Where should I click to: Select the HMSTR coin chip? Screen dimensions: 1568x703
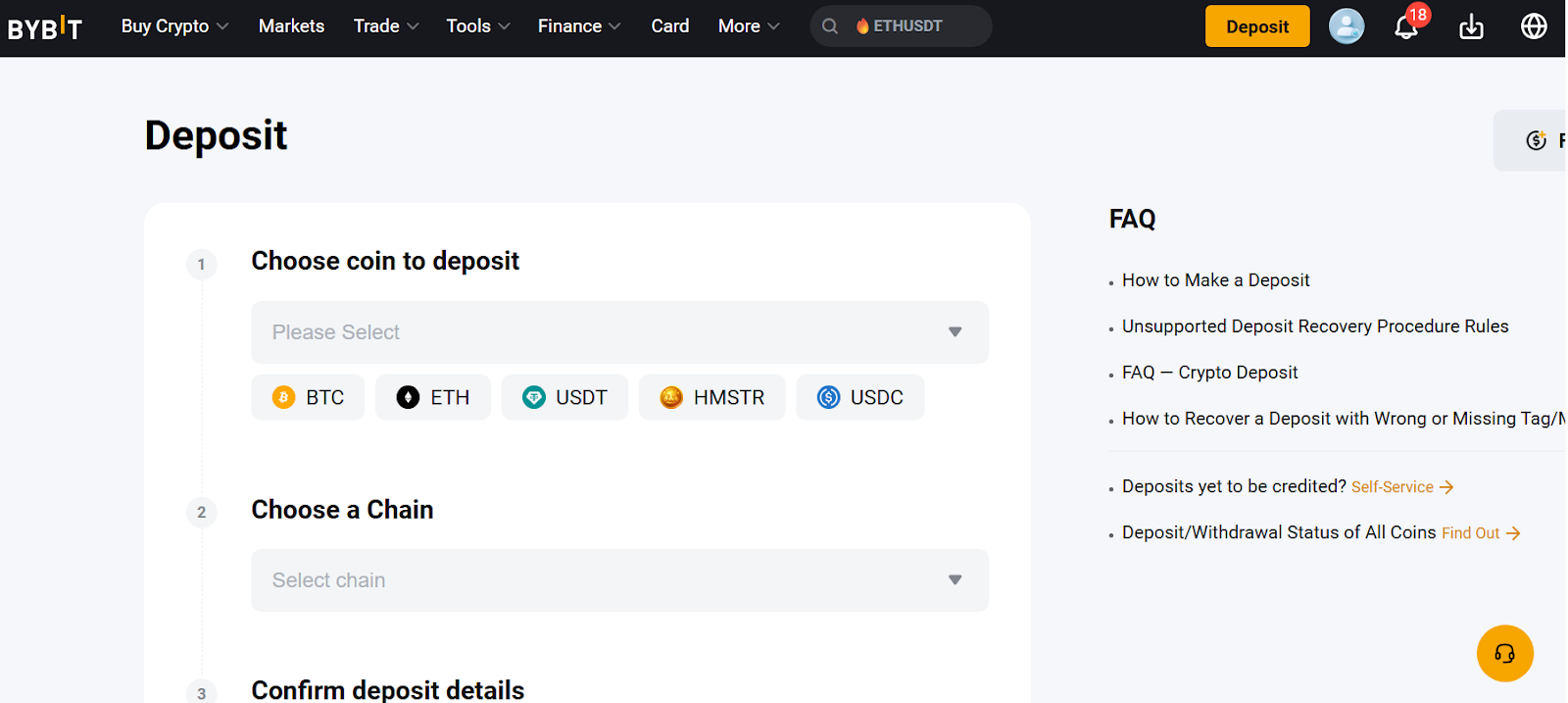[711, 397]
